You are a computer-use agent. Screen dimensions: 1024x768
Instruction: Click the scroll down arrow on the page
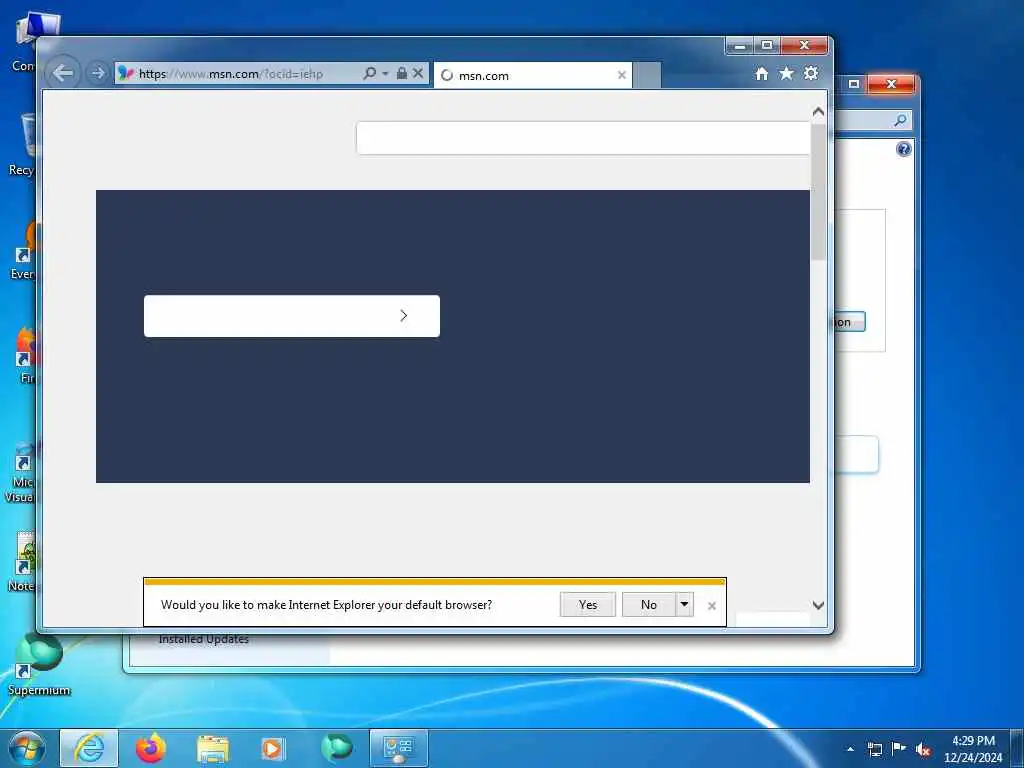(818, 605)
